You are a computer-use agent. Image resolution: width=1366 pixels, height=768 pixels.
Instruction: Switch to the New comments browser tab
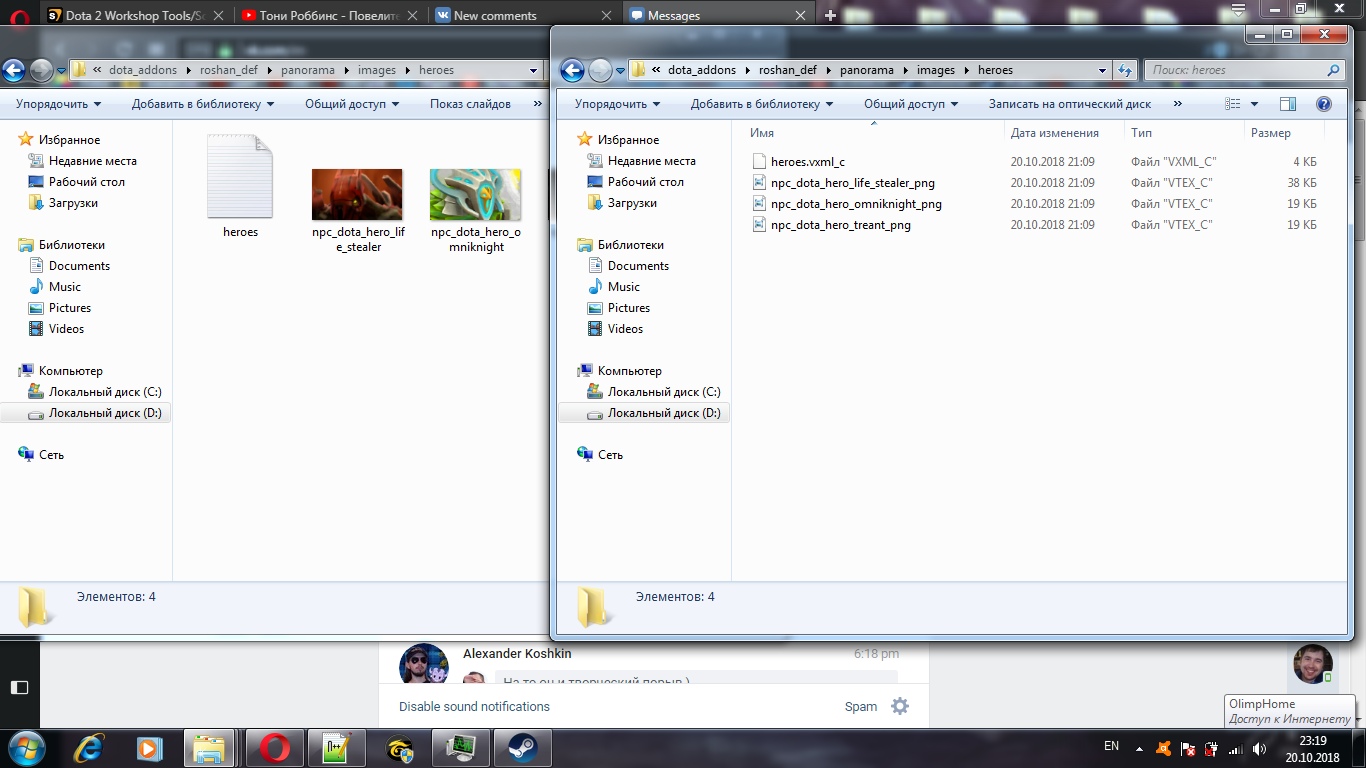(x=495, y=15)
